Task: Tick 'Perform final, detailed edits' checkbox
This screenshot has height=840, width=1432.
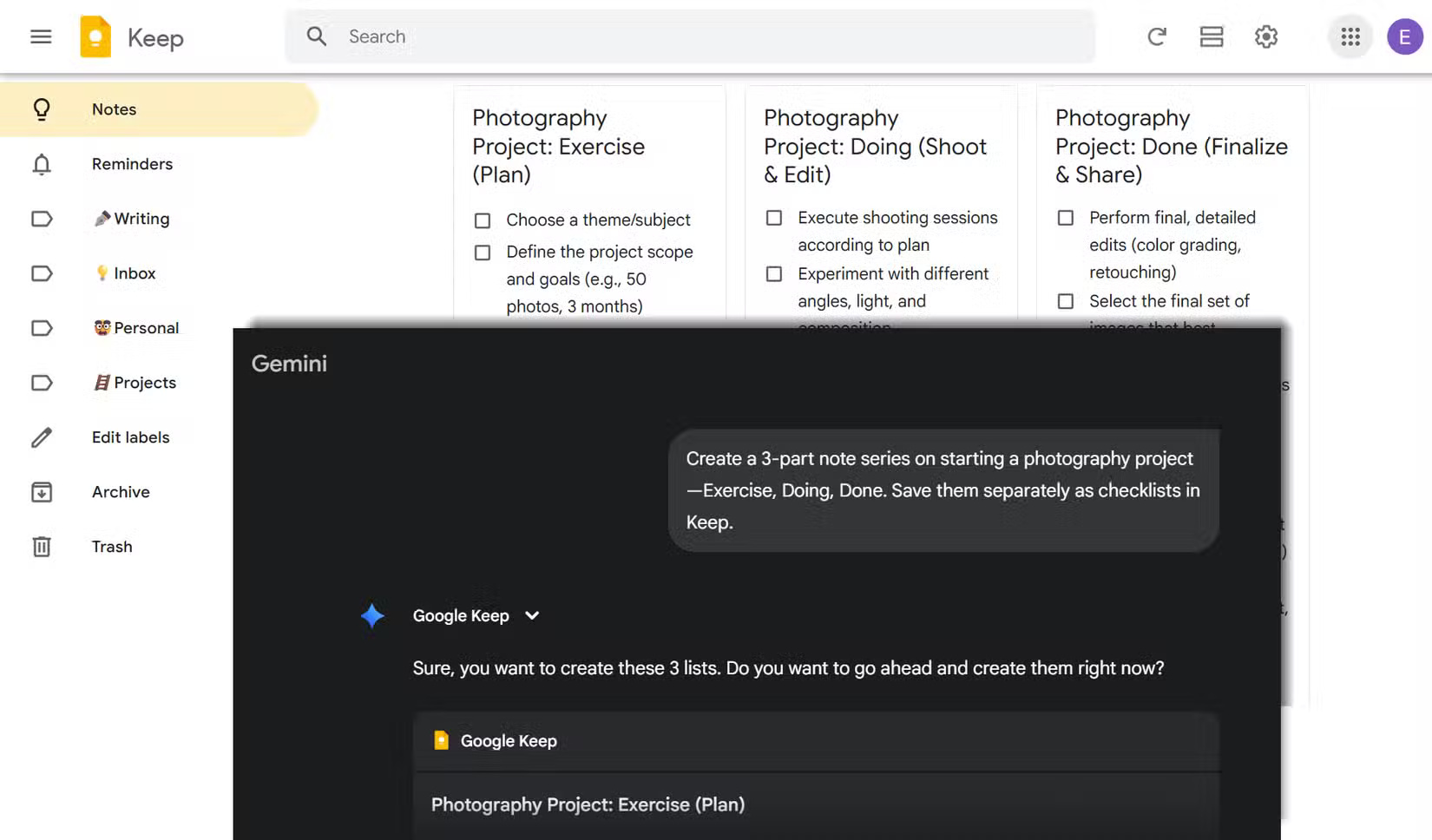Action: [x=1065, y=218]
